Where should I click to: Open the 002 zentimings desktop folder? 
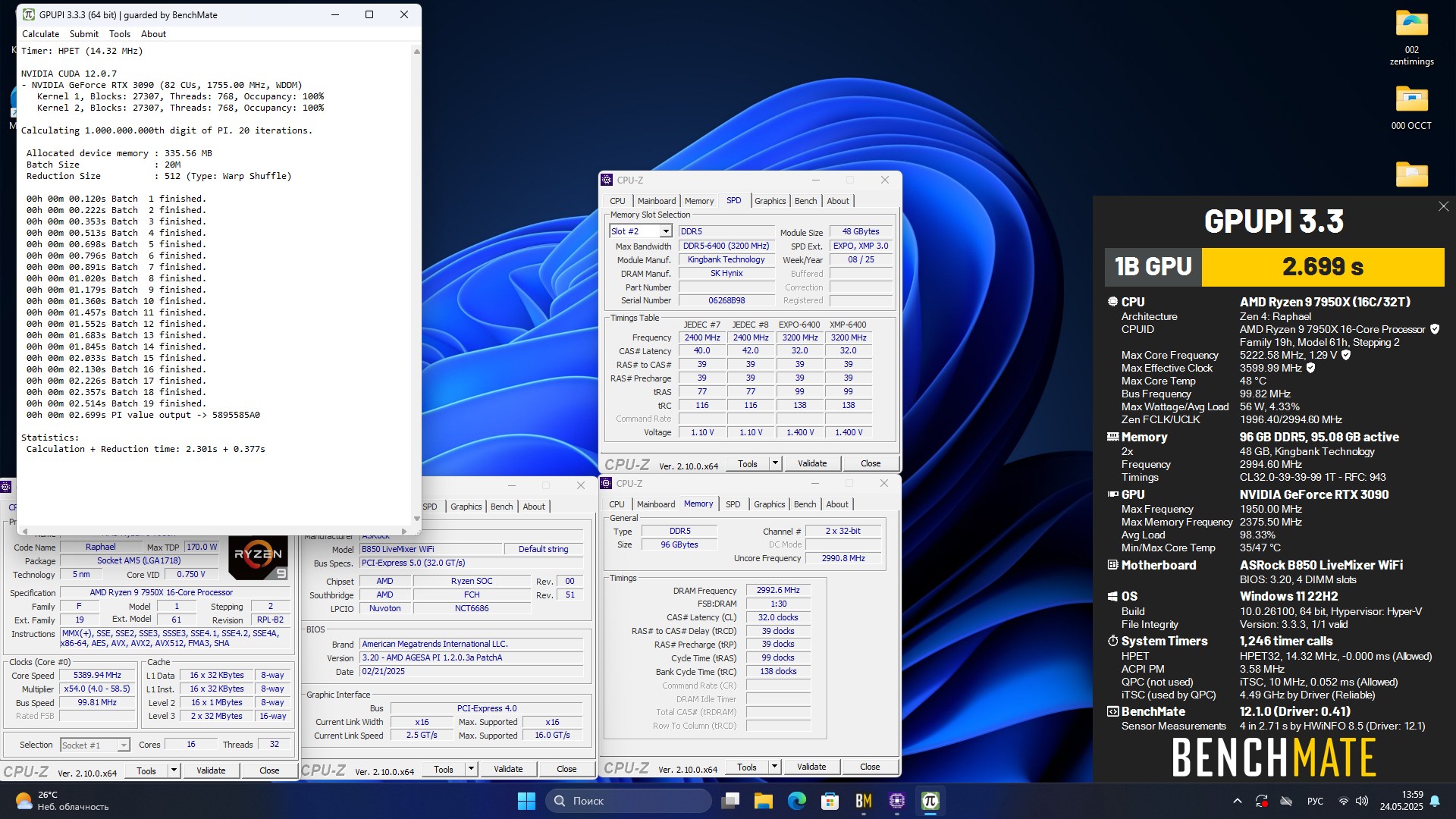click(x=1411, y=38)
